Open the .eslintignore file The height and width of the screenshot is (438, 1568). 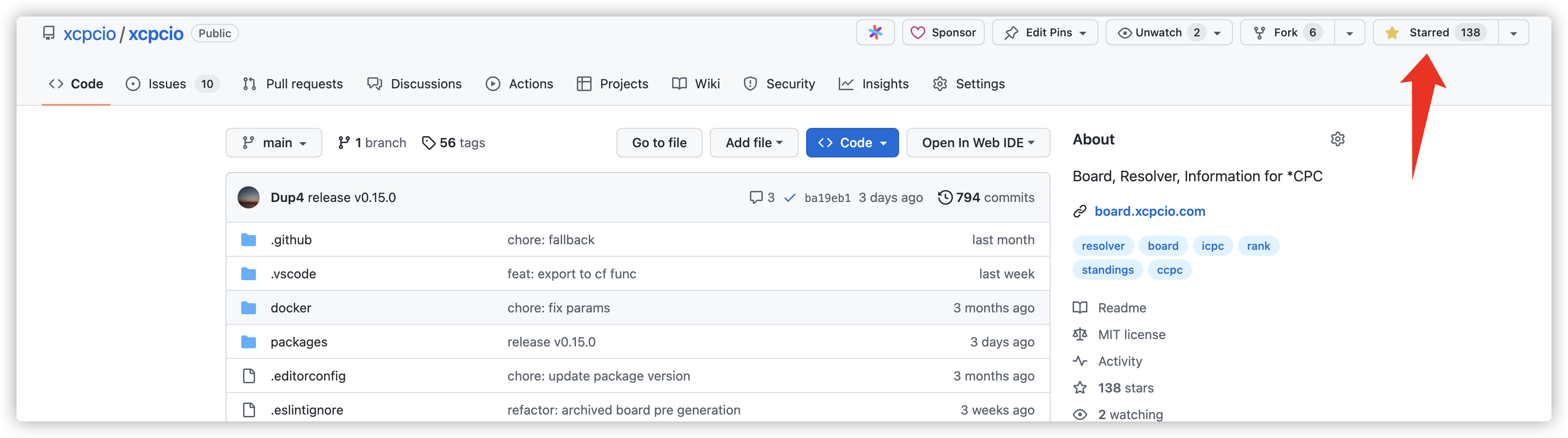pos(307,410)
